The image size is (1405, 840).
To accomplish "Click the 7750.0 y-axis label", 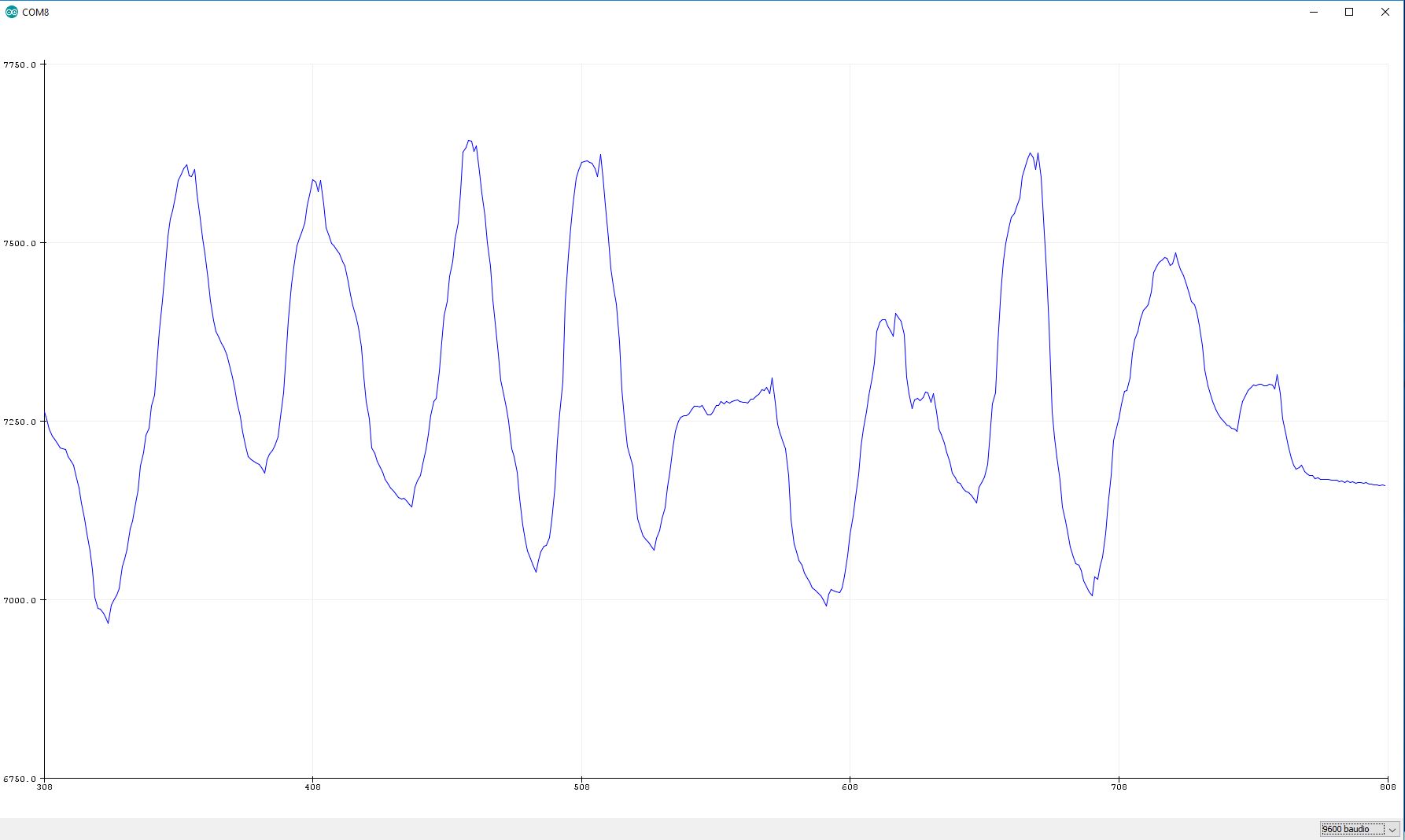I will coord(20,64).
